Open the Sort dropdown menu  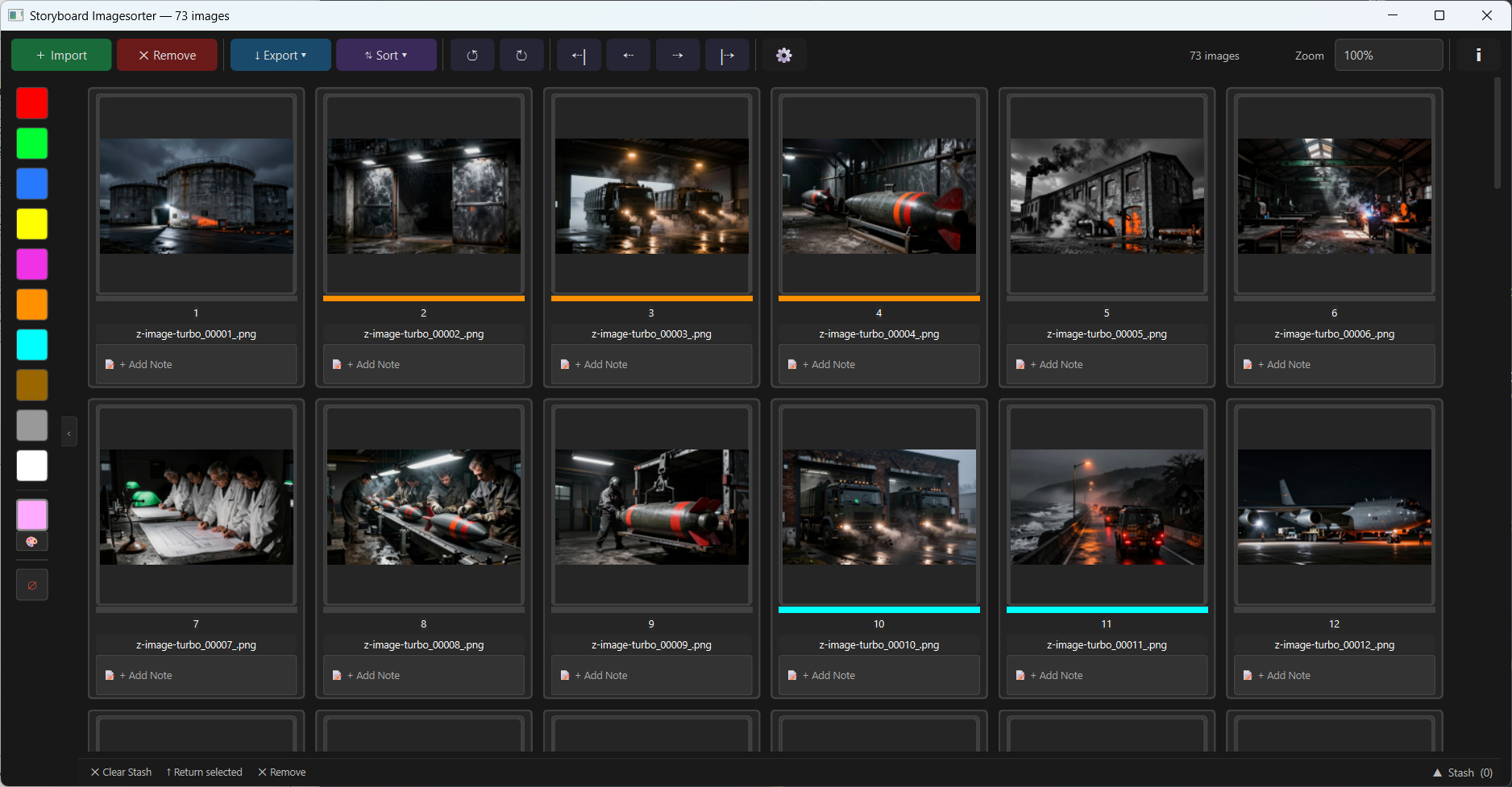(386, 56)
